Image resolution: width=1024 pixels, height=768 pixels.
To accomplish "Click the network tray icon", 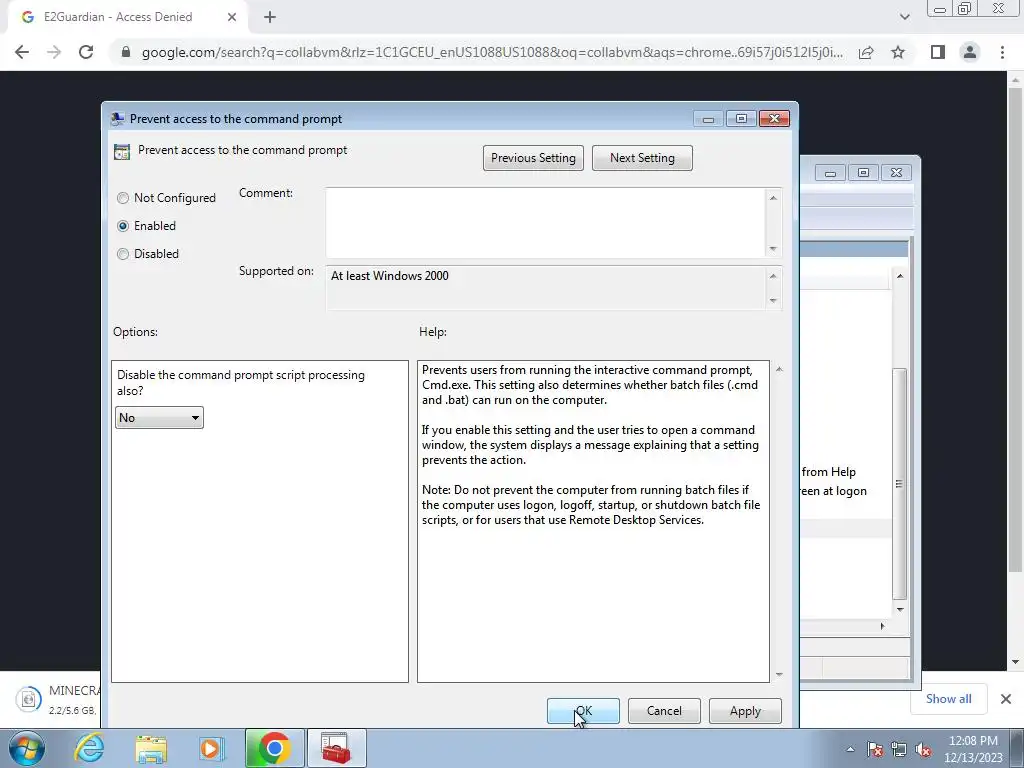I will pos(899,749).
